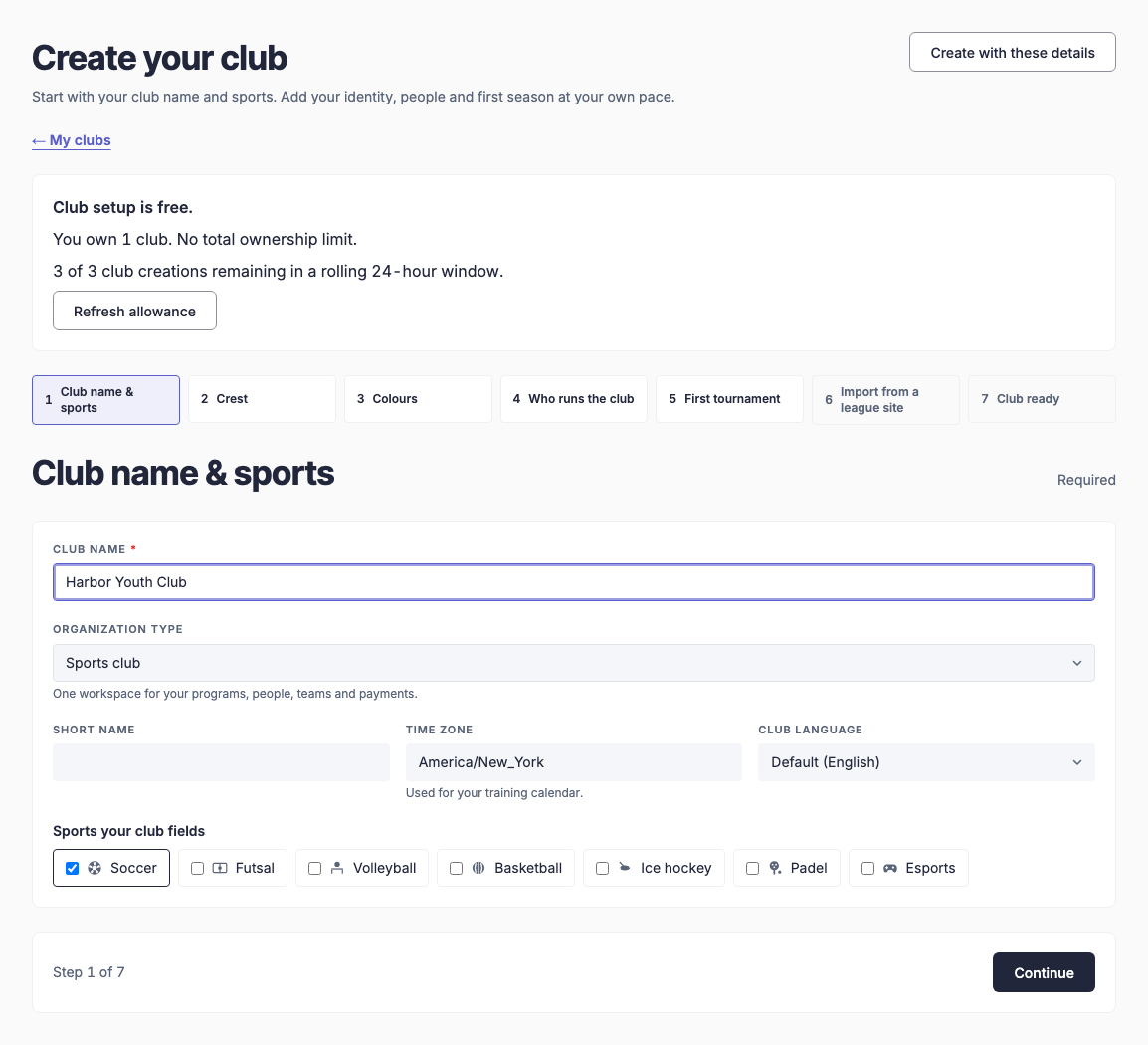Viewport: 1148px width, 1045px height.
Task: Open the Club language dropdown
Action: [926, 762]
